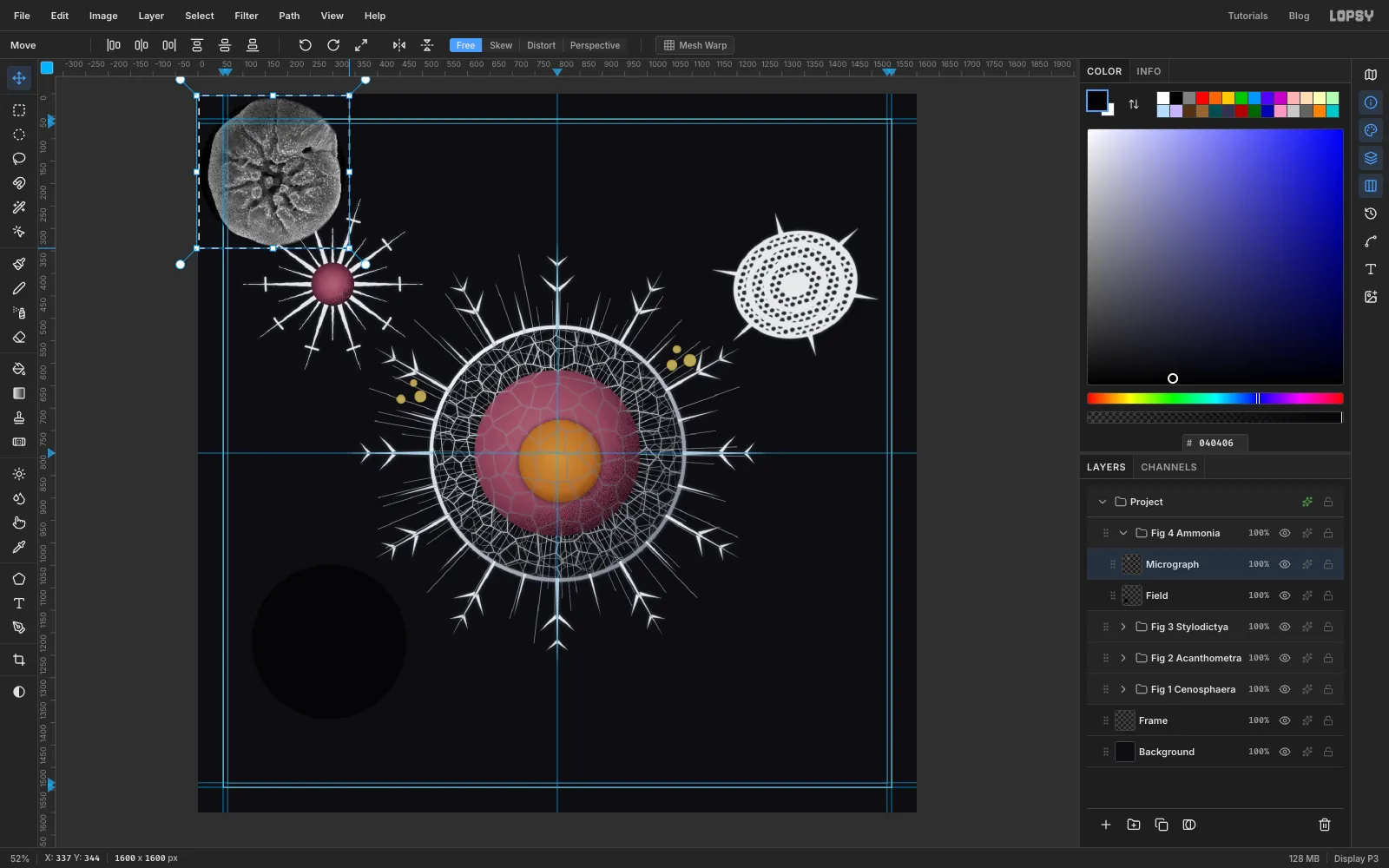1389x868 pixels.
Task: Hide the Micrograph layer
Action: pos(1285,564)
